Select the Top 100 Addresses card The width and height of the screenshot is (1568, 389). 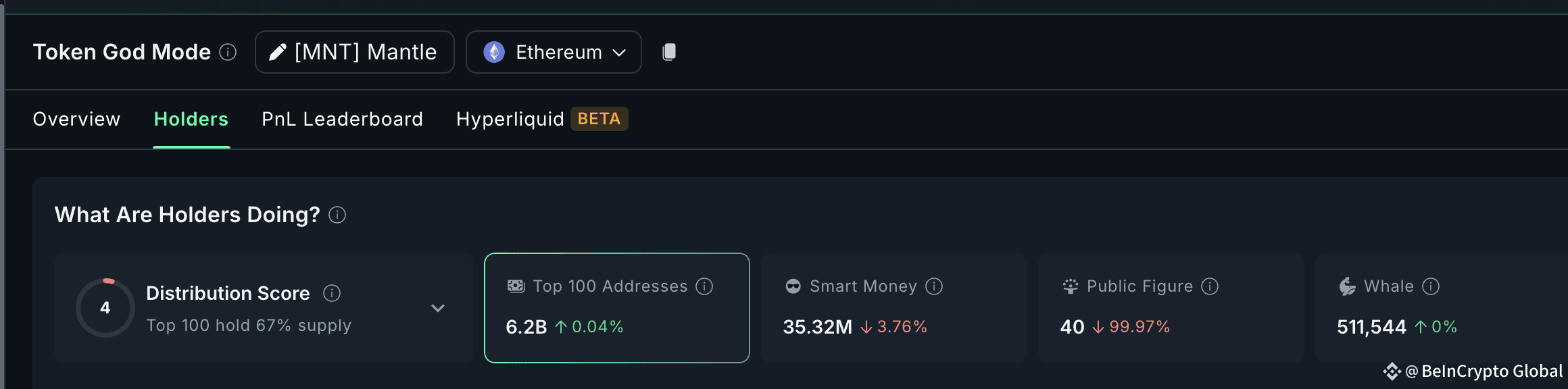pos(617,308)
